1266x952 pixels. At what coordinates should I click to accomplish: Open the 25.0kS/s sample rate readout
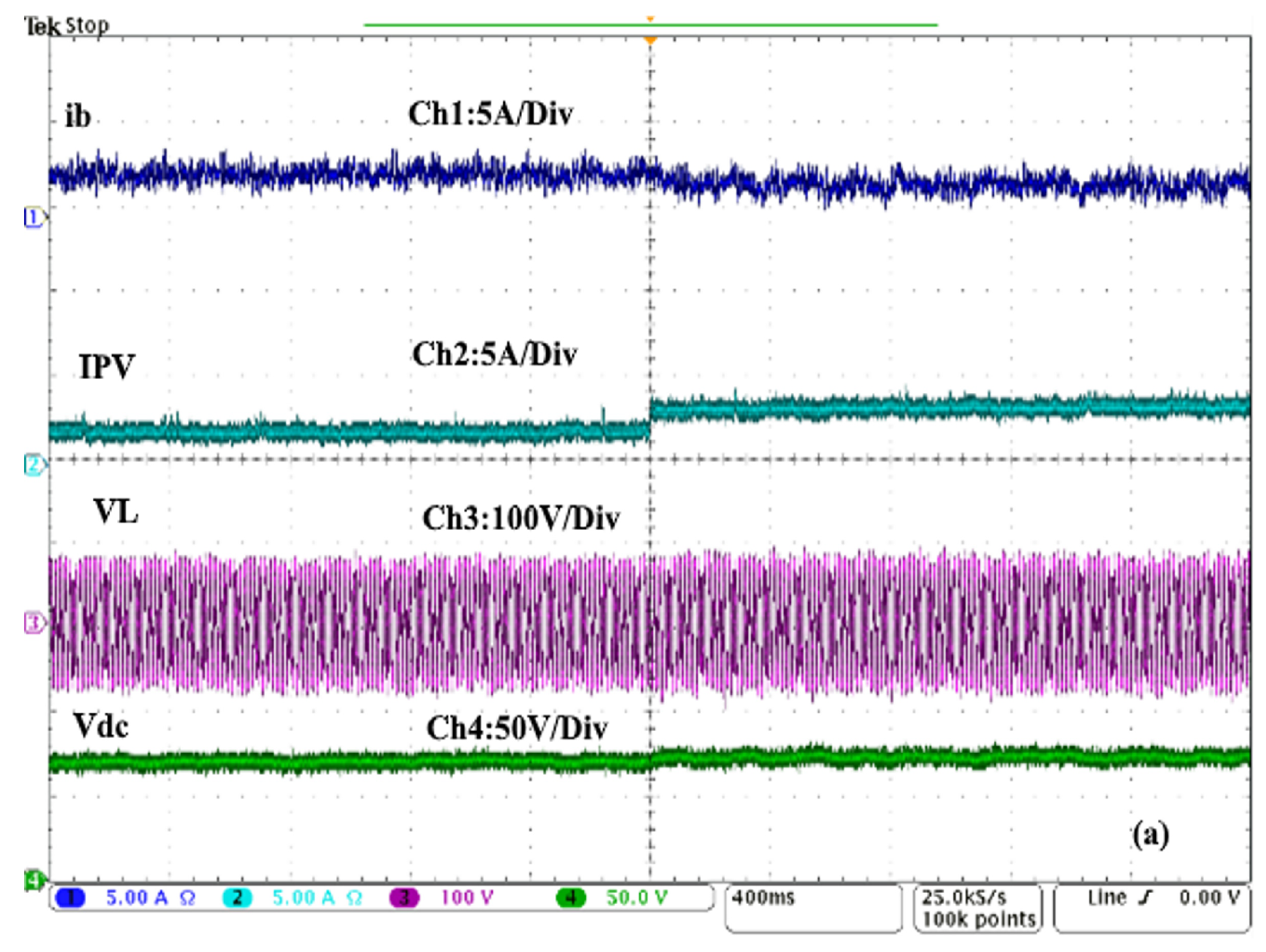[x=963, y=898]
